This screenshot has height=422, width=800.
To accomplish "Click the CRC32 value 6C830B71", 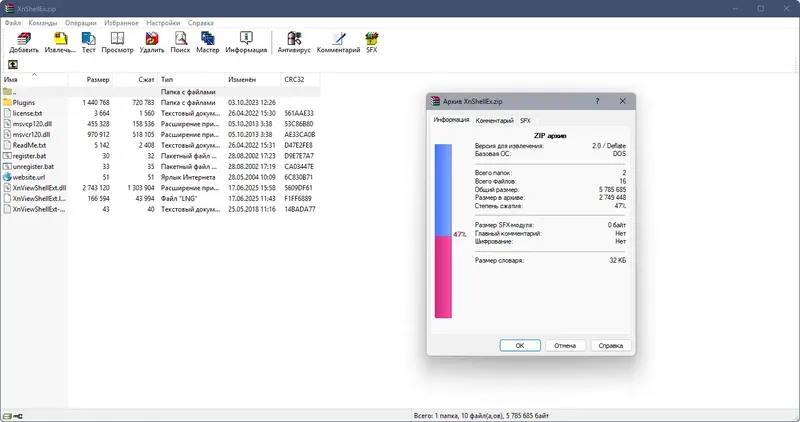I will [x=299, y=177].
